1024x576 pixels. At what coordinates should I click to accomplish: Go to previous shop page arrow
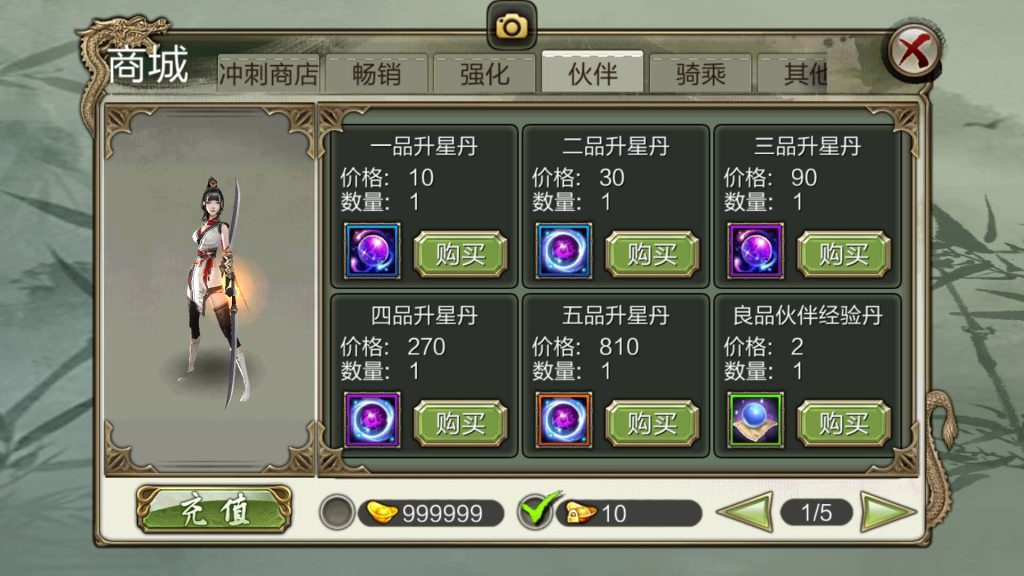(746, 512)
